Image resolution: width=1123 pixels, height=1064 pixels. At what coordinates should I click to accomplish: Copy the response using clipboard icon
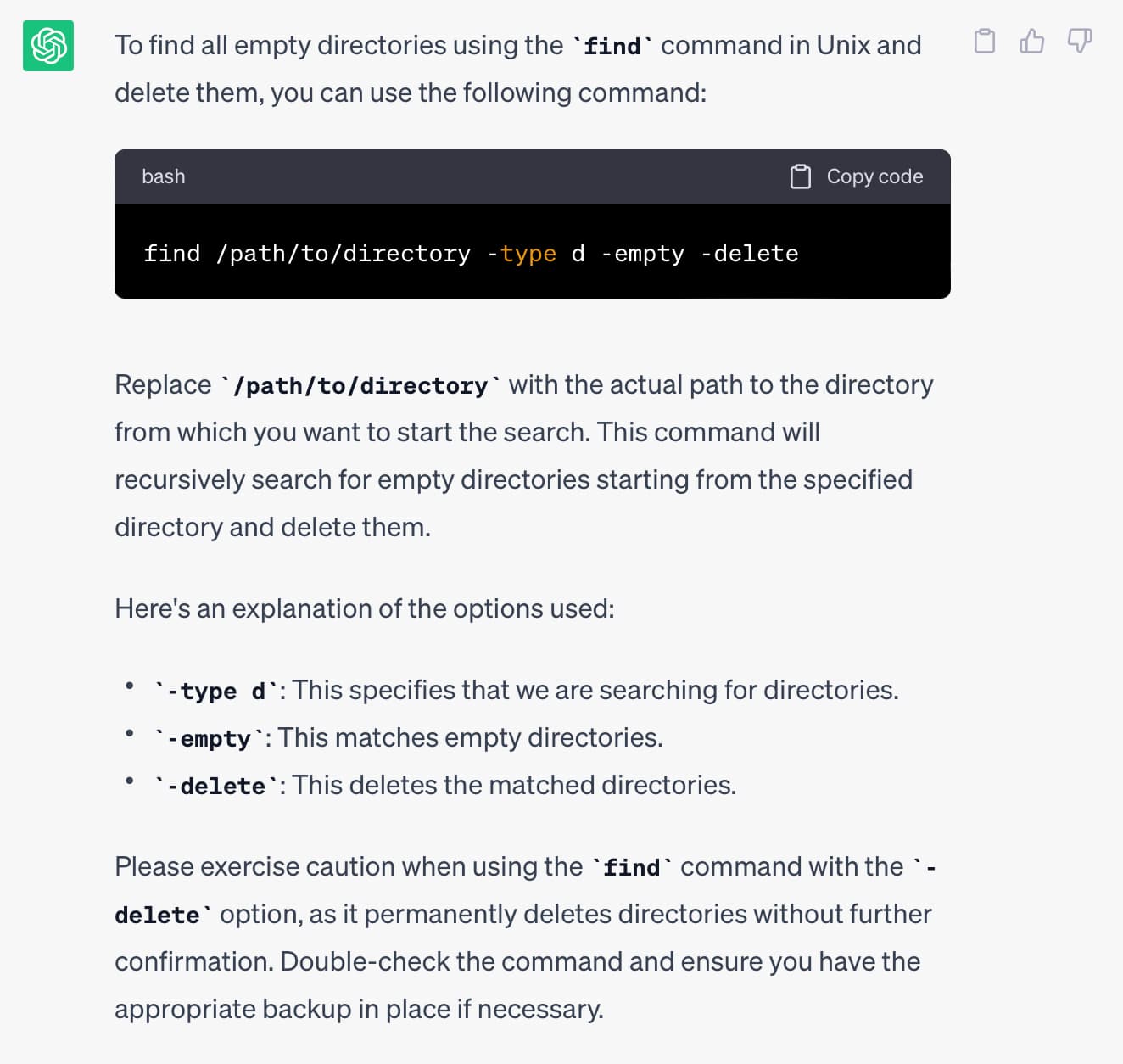[985, 41]
